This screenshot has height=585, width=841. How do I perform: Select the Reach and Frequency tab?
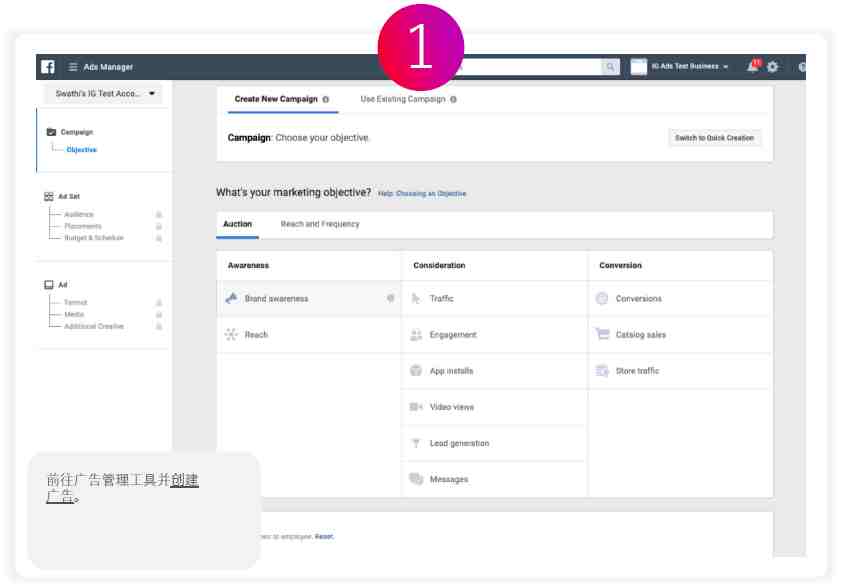320,224
